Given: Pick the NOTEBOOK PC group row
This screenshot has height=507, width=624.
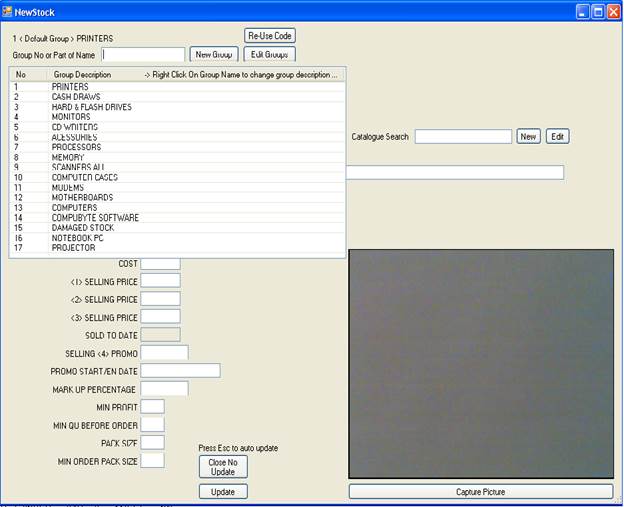Looking at the screenshot, I should (x=177, y=238).
